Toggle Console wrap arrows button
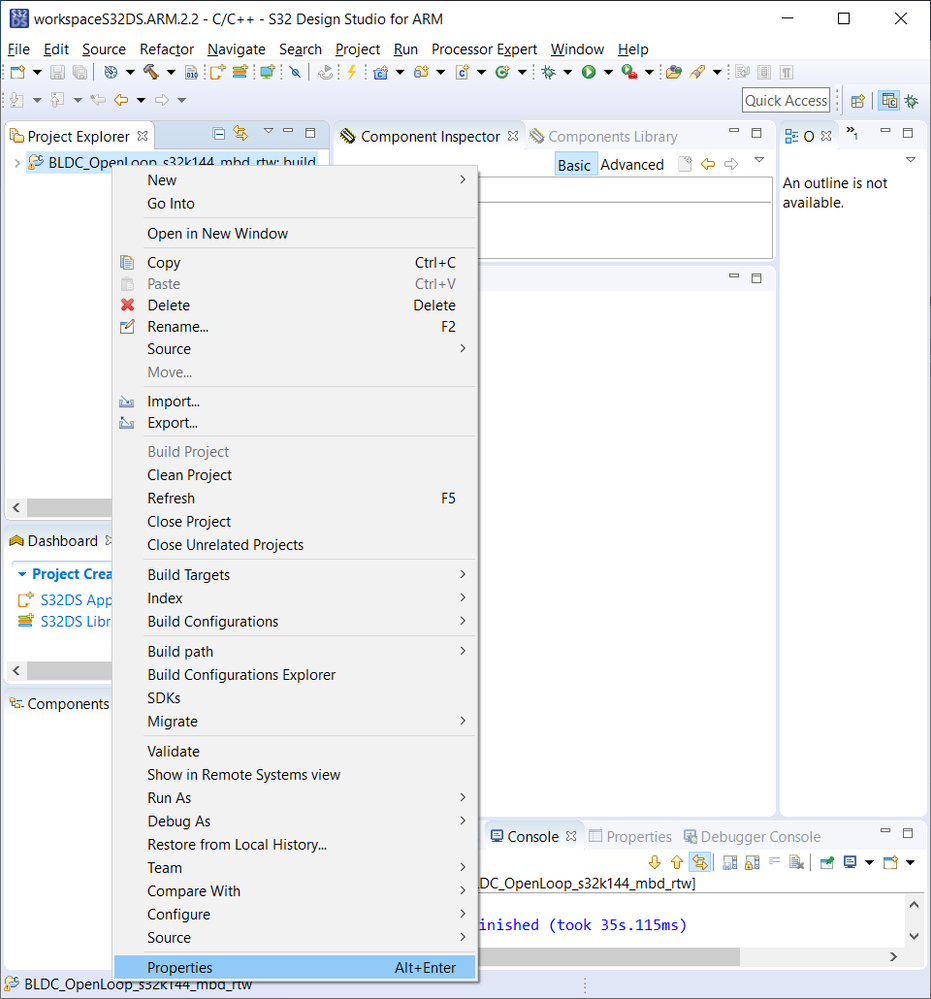This screenshot has width=931, height=999. (x=700, y=863)
